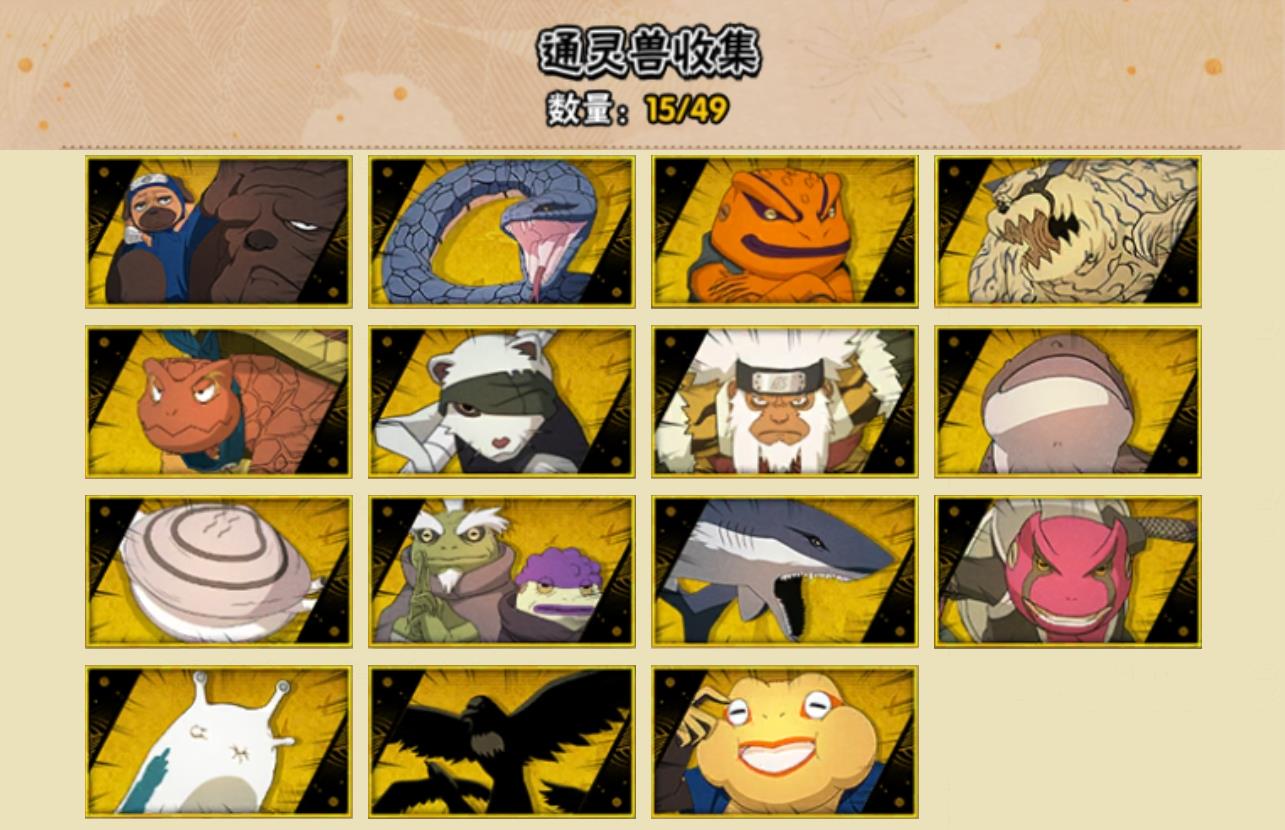Select the giant clam summon card
The height and width of the screenshot is (830, 1285).
[x=218, y=571]
